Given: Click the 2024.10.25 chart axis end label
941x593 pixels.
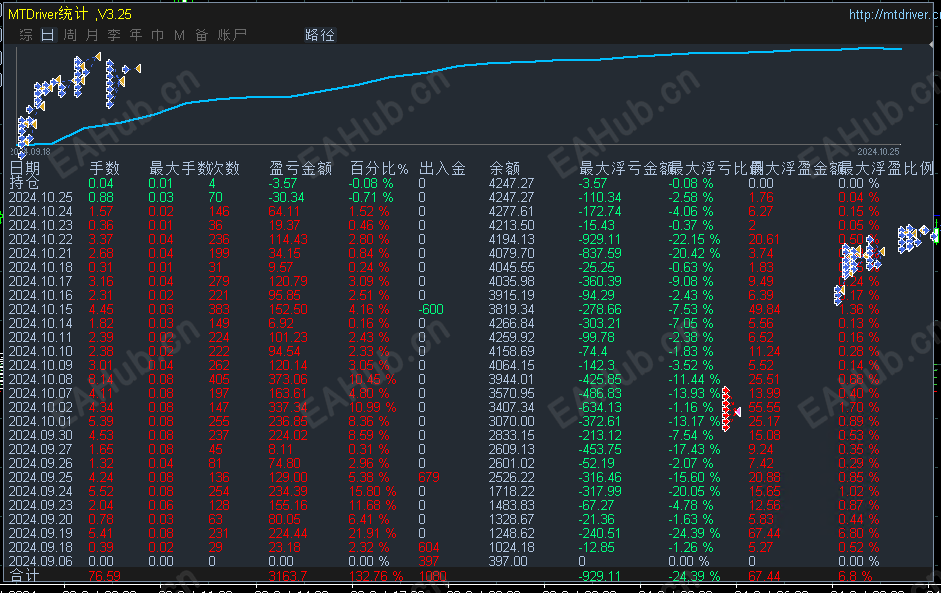Looking at the screenshot, I should 879,152.
